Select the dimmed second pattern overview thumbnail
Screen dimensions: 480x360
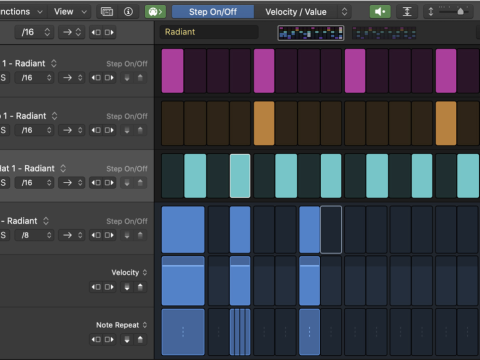coord(384,33)
